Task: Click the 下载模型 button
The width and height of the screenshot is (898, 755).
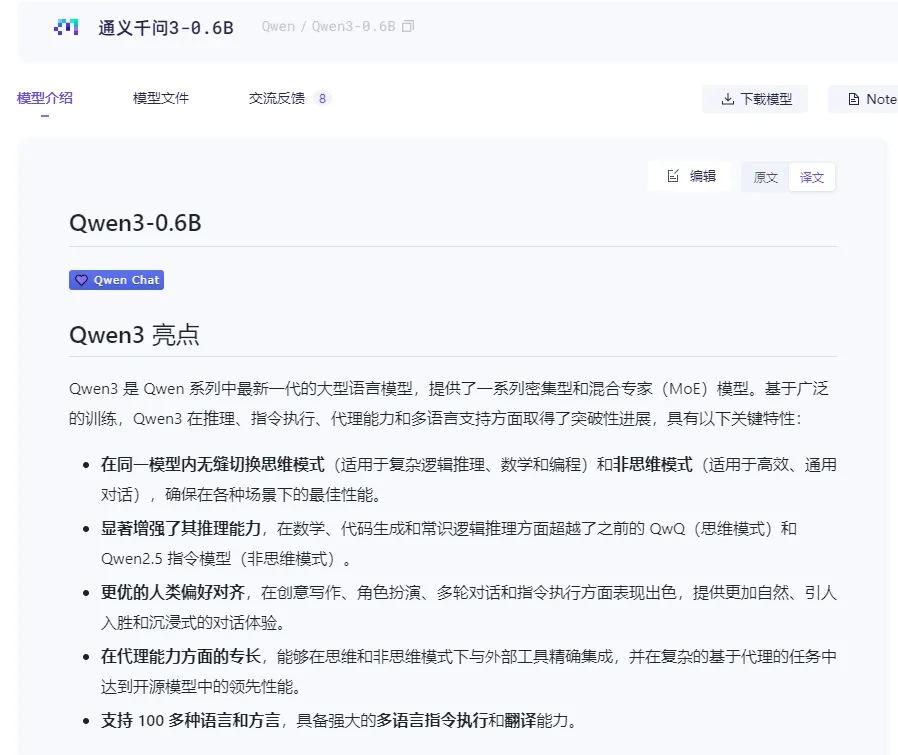Action: [x=755, y=99]
